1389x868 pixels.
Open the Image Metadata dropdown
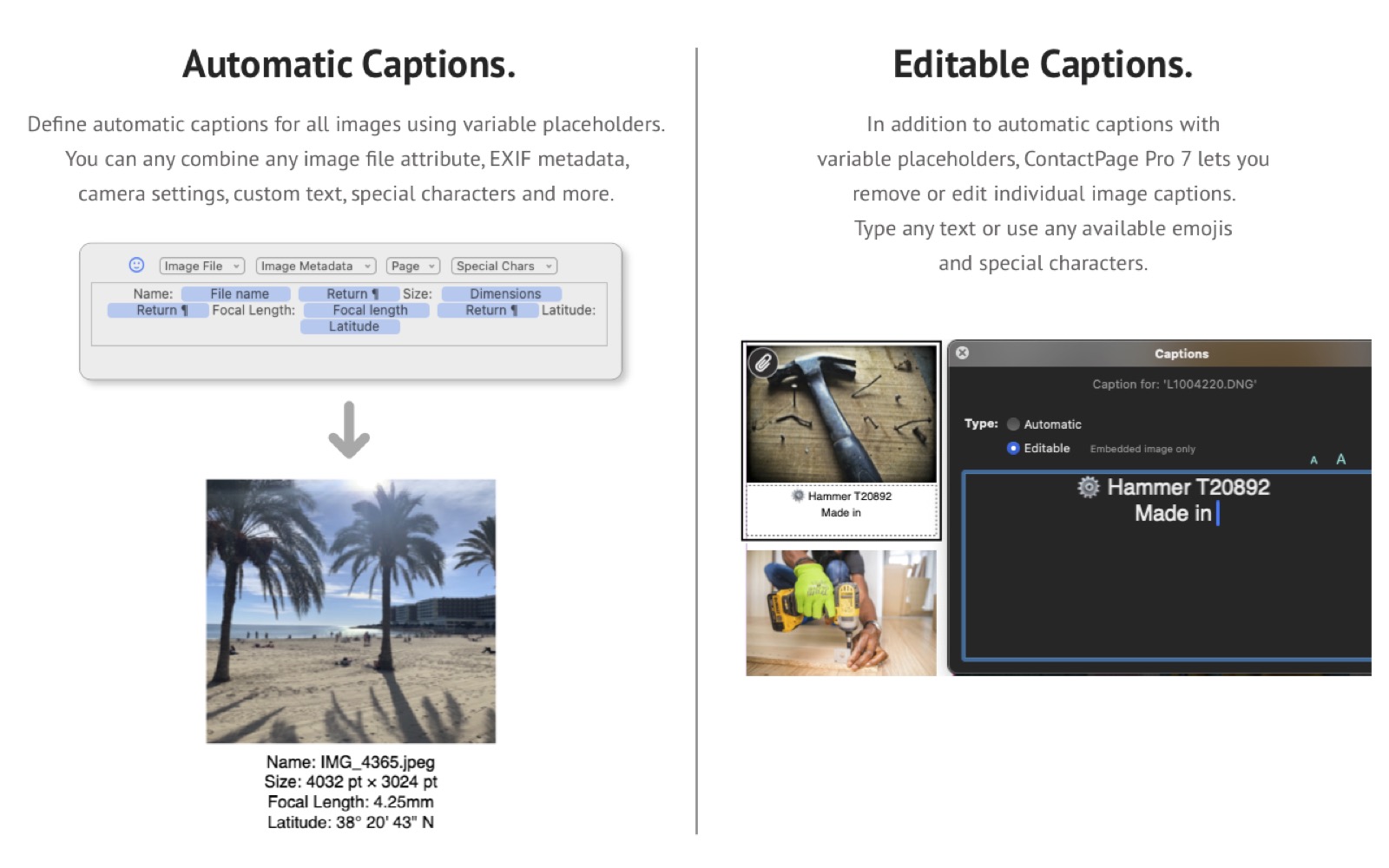[316, 266]
